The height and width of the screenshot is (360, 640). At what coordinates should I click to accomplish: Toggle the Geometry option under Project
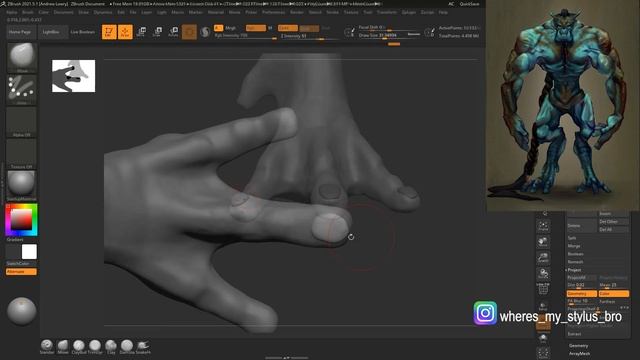[581, 293]
